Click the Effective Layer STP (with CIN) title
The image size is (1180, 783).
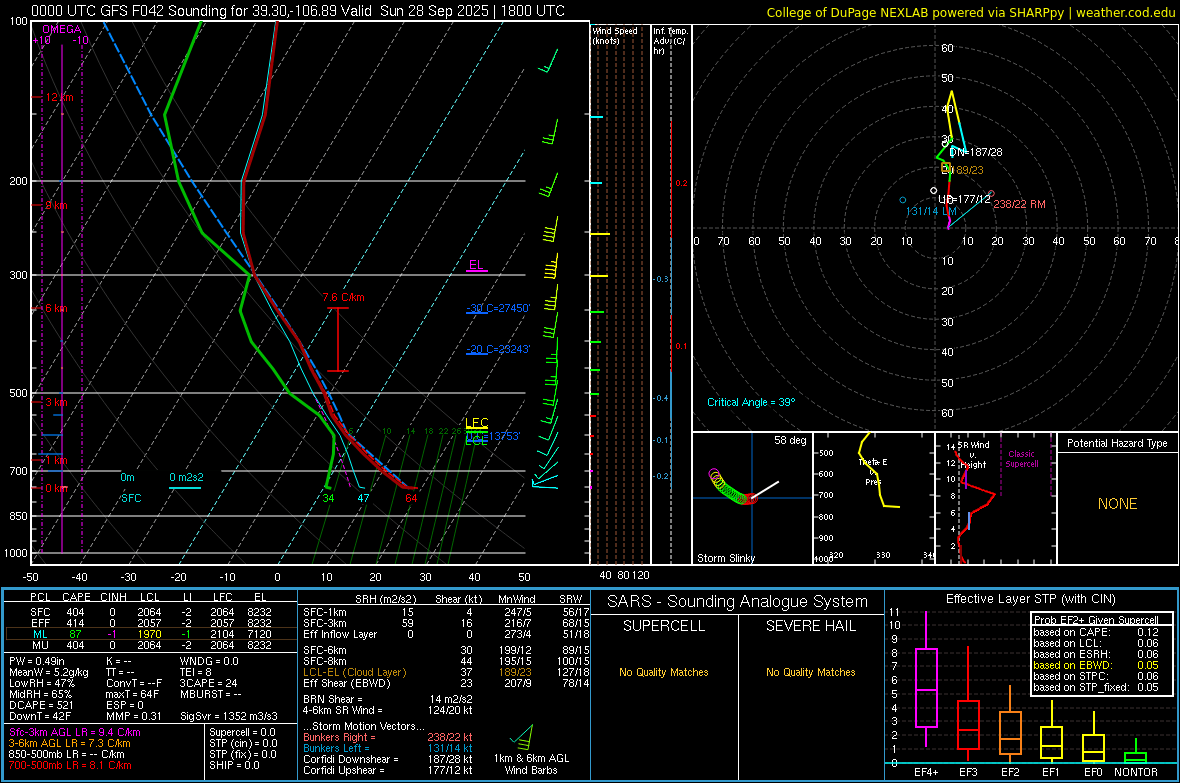[x=1030, y=599]
